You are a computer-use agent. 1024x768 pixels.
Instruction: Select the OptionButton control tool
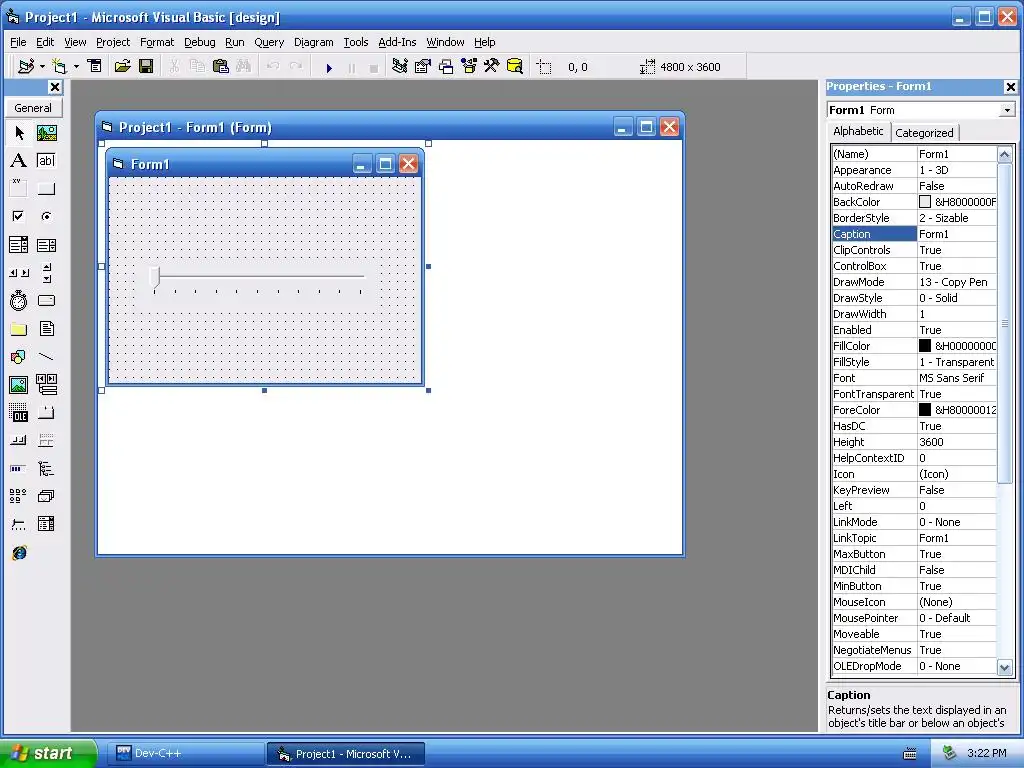point(46,217)
